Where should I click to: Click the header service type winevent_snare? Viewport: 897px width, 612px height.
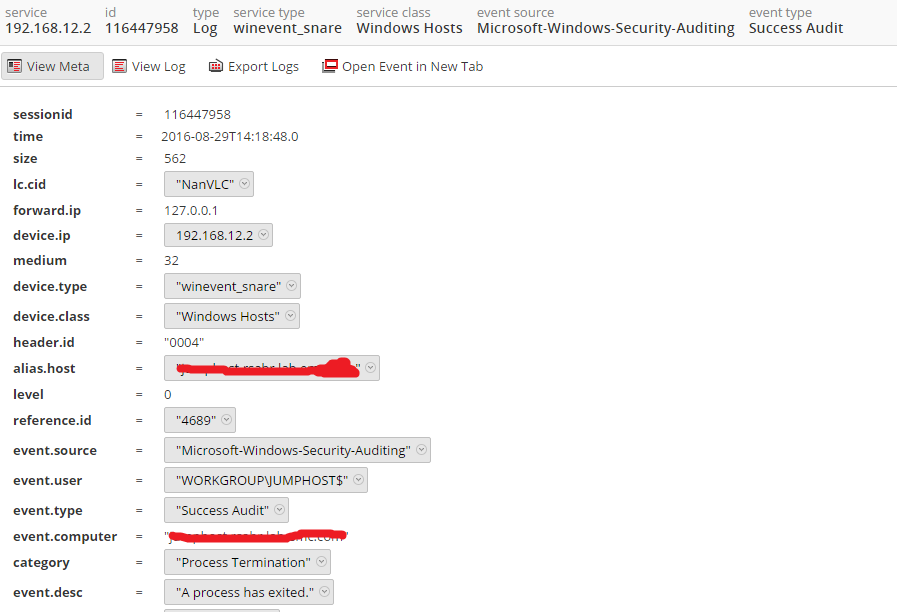(288, 28)
